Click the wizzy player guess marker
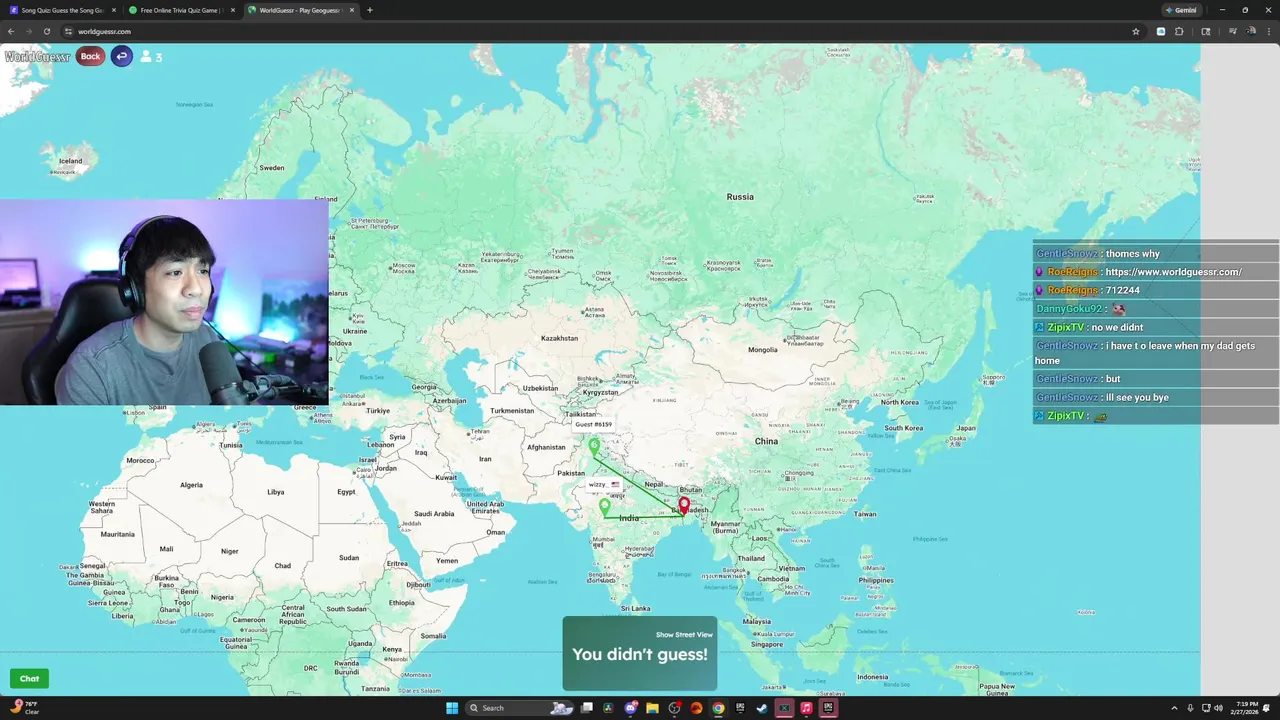Image resolution: width=1280 pixels, height=720 pixels. pyautogui.click(x=605, y=507)
